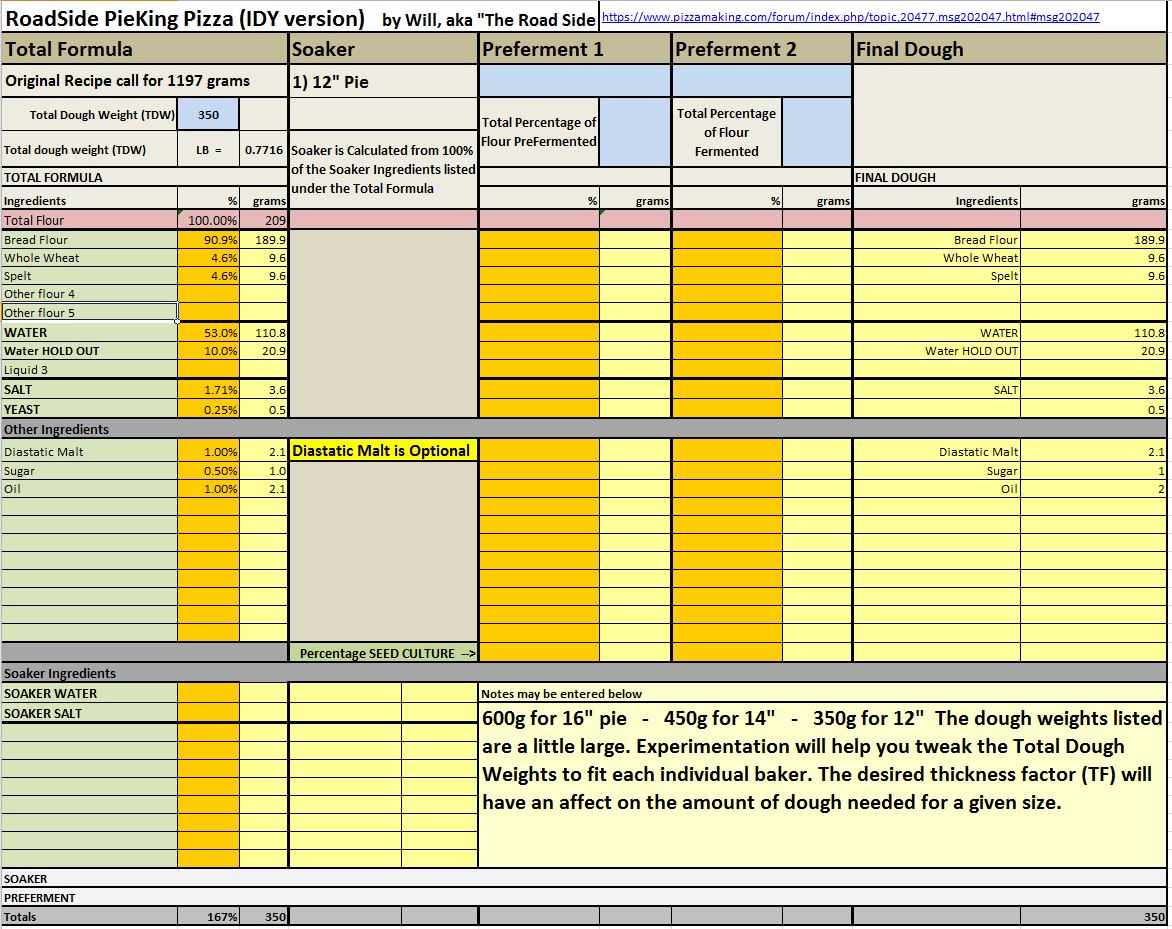Screen dimensions: 1172x929
Task: Click the Spelt percentage cell in Total Formula
Action: point(208,276)
